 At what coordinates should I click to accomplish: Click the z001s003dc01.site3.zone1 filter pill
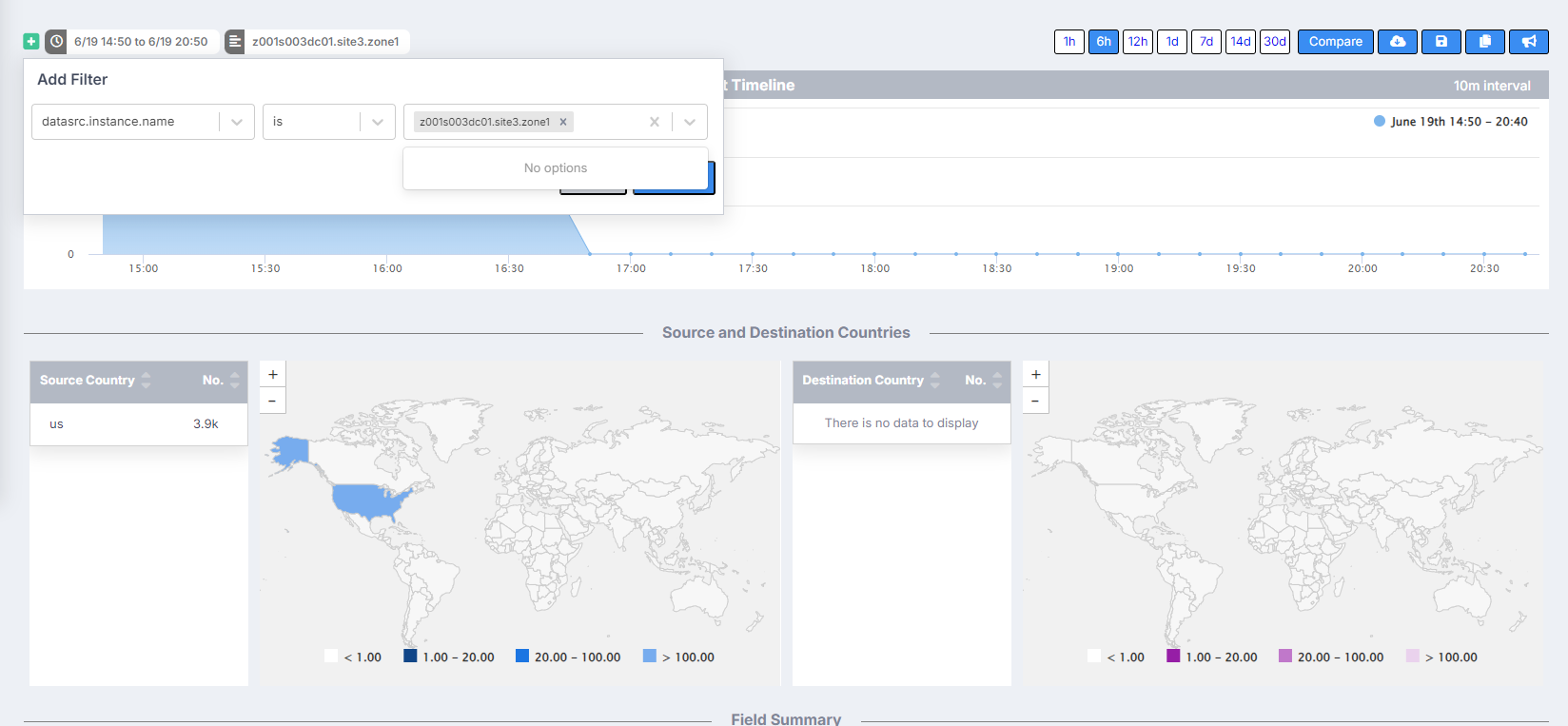click(x=326, y=42)
